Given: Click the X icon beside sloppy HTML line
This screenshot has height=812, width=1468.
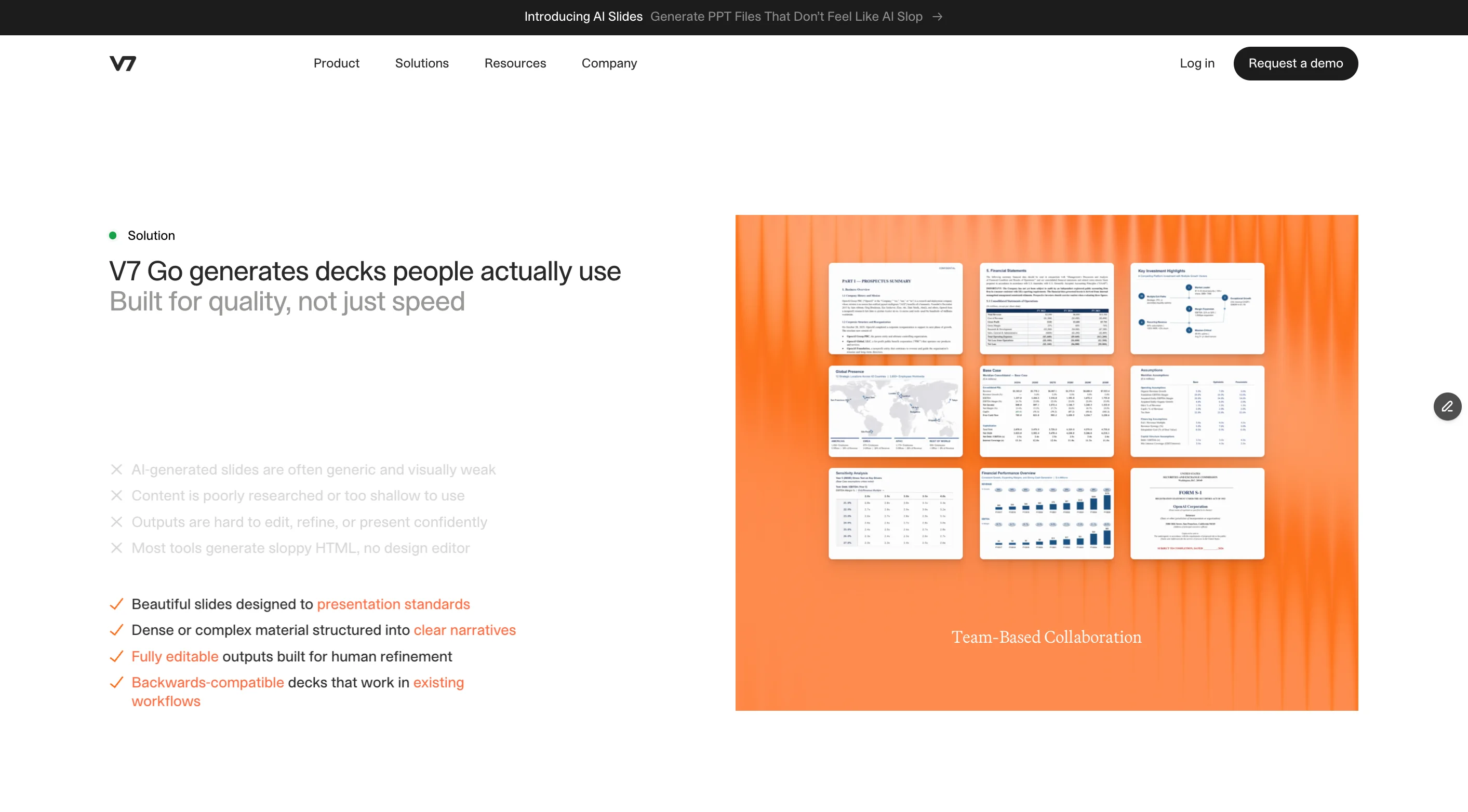Looking at the screenshot, I should tap(116, 548).
